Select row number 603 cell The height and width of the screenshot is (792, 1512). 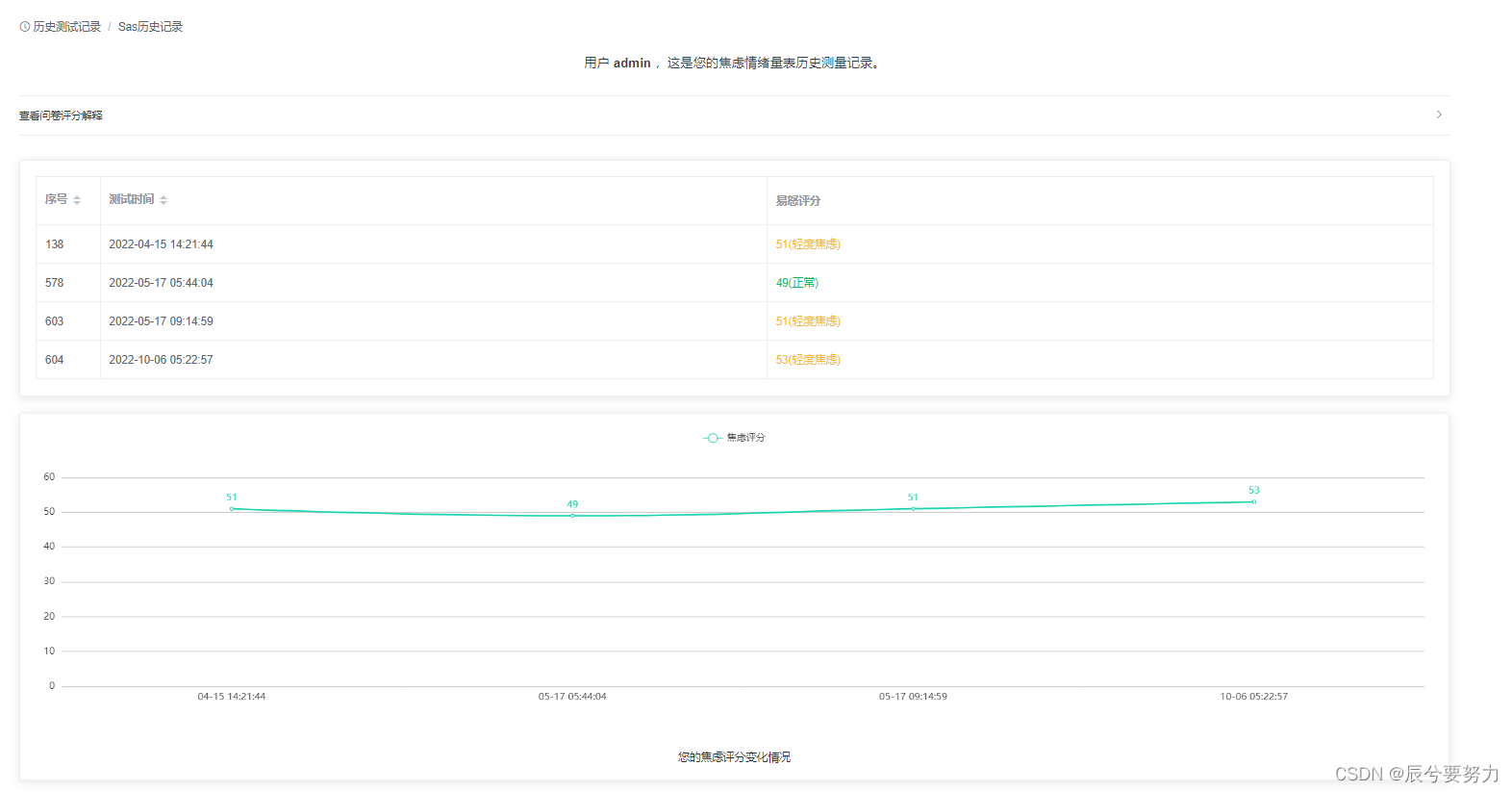[x=54, y=321]
